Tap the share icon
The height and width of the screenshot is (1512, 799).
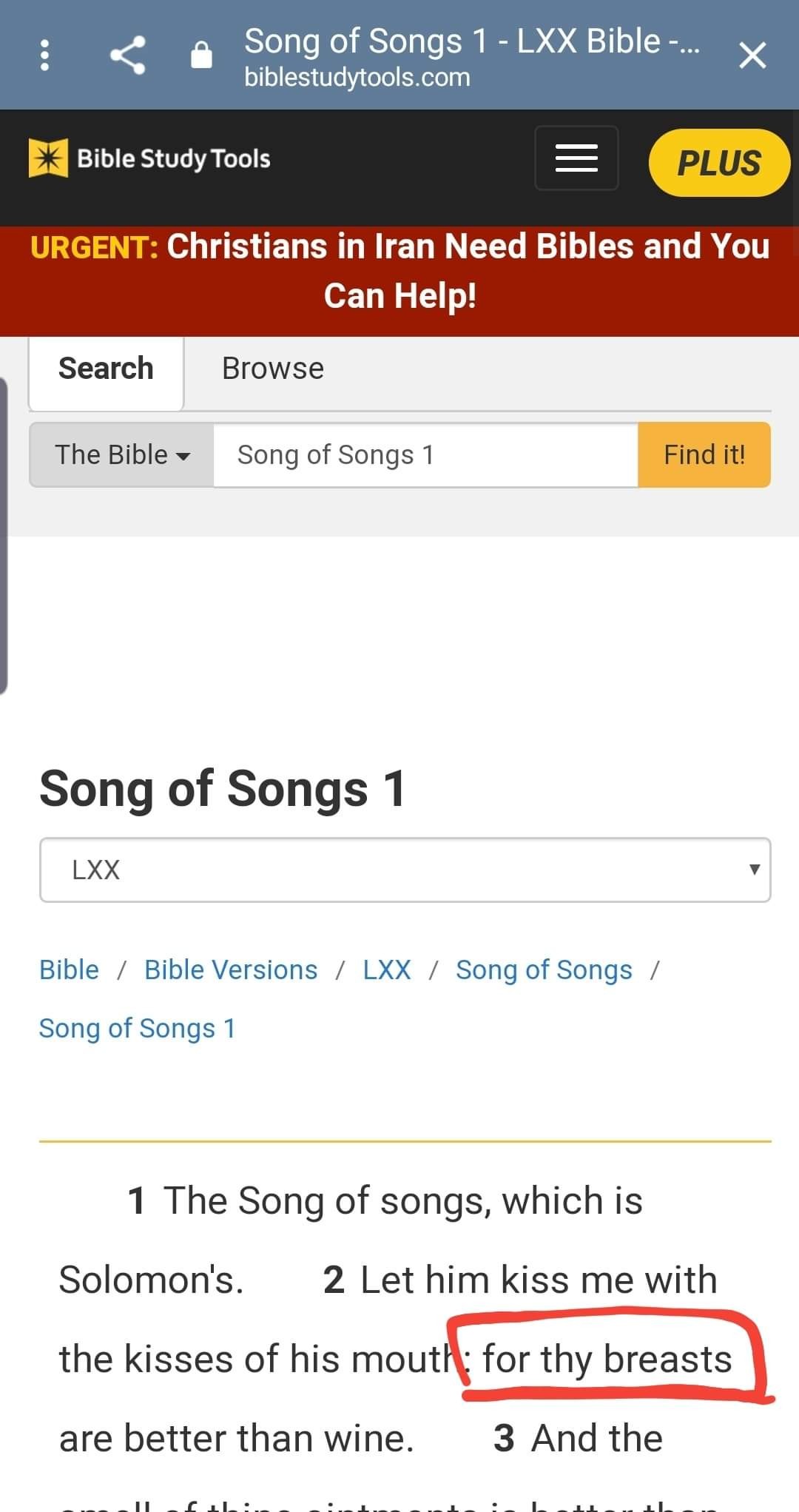[128, 56]
